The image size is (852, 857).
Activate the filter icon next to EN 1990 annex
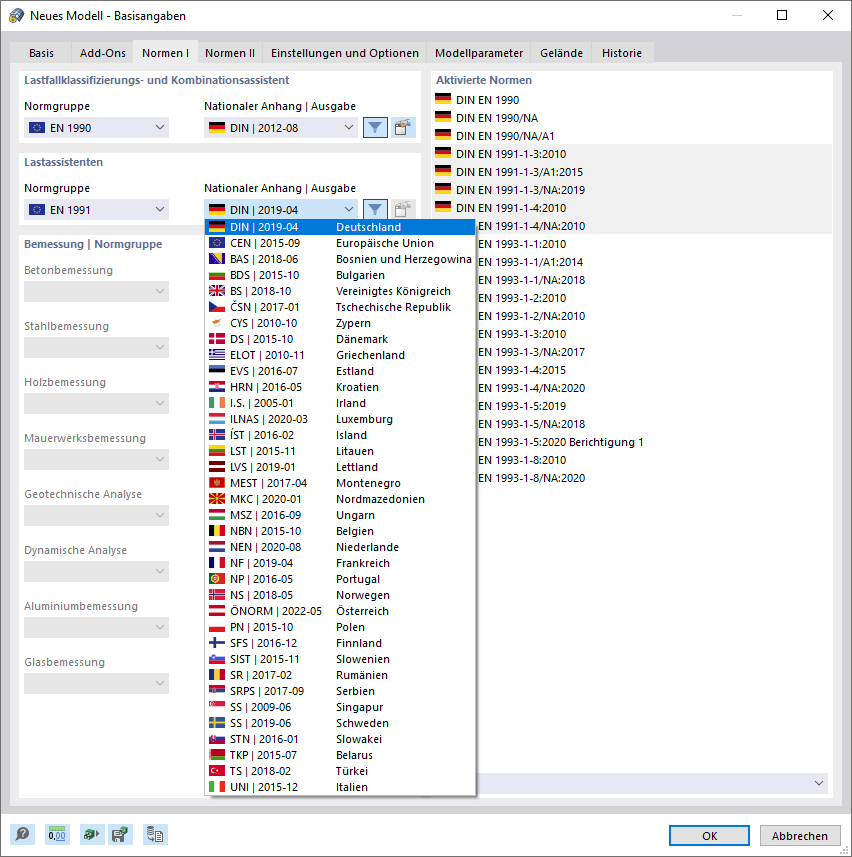[375, 127]
